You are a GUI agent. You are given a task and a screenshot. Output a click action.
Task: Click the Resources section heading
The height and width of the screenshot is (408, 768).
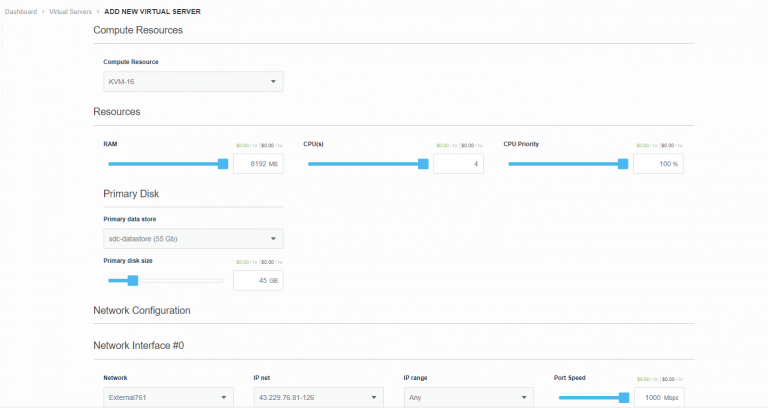pos(117,112)
